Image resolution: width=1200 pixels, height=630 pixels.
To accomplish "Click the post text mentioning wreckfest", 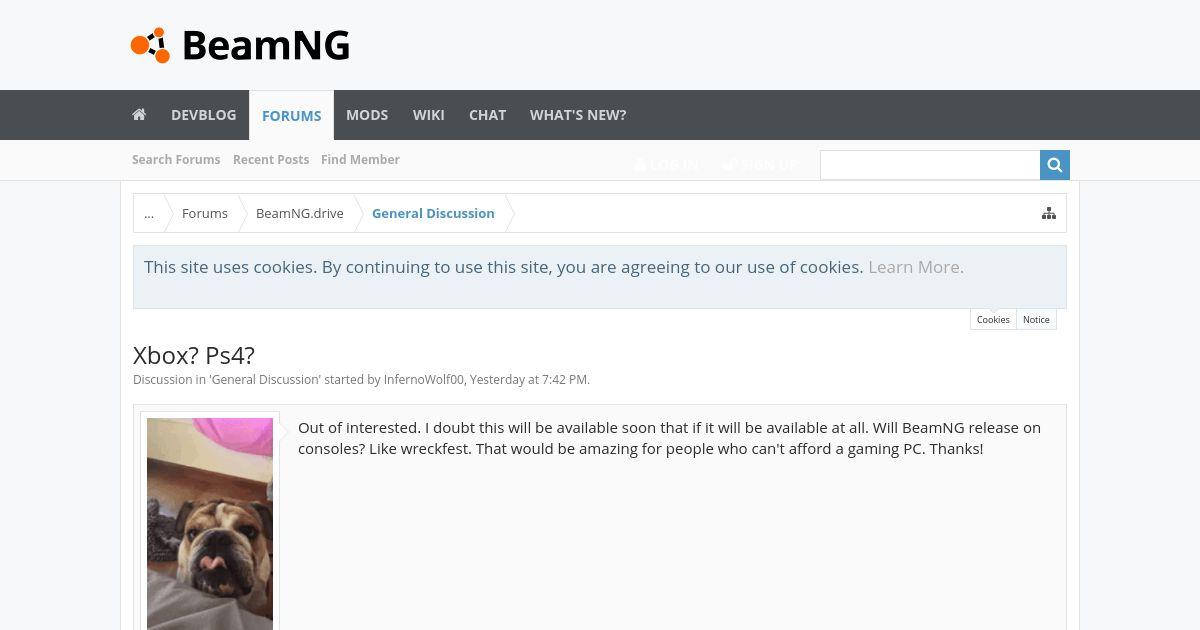I will coord(669,438).
